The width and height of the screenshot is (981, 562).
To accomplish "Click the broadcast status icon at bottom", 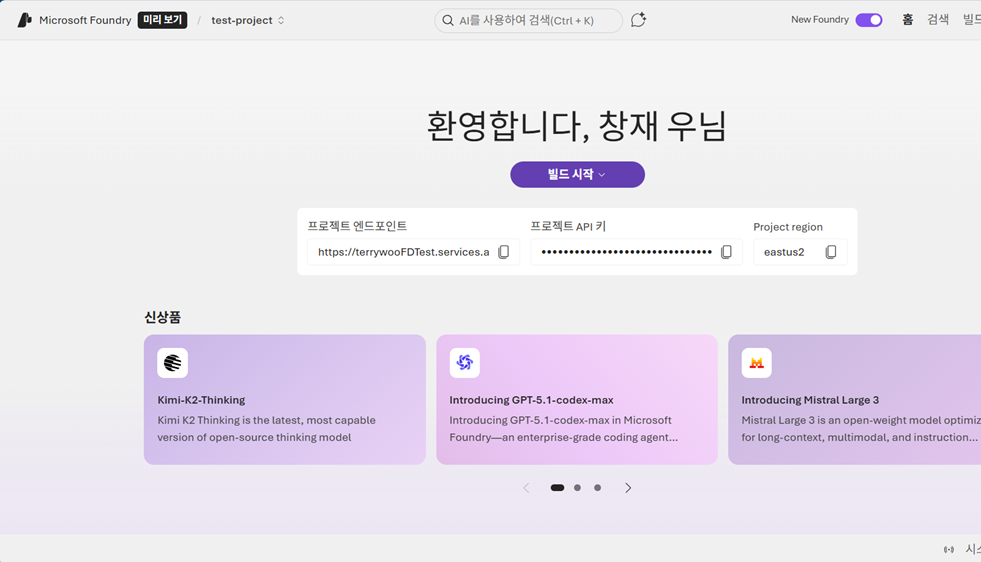I will (949, 549).
